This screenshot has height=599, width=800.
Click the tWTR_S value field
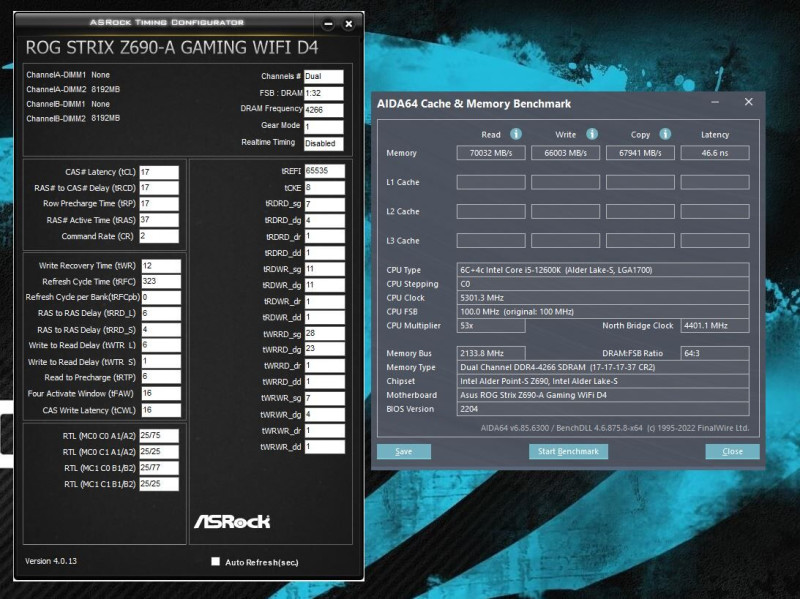pyautogui.click(x=161, y=362)
